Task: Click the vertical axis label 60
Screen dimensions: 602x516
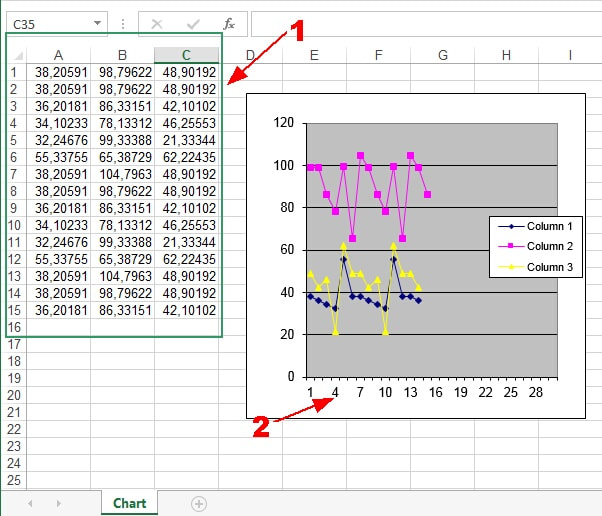Action: pyautogui.click(x=287, y=250)
